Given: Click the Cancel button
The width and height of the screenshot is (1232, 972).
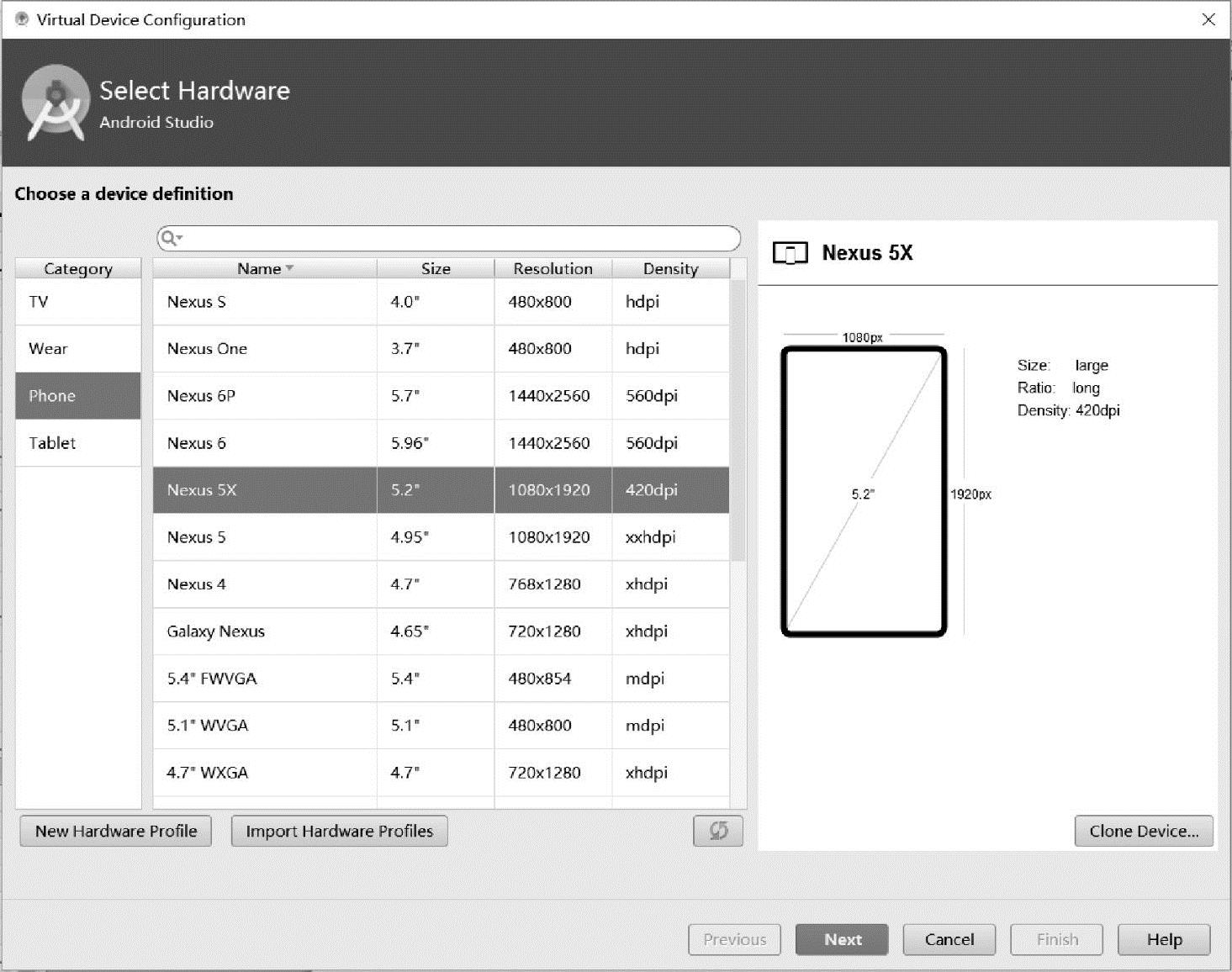Looking at the screenshot, I should pyautogui.click(x=949, y=939).
